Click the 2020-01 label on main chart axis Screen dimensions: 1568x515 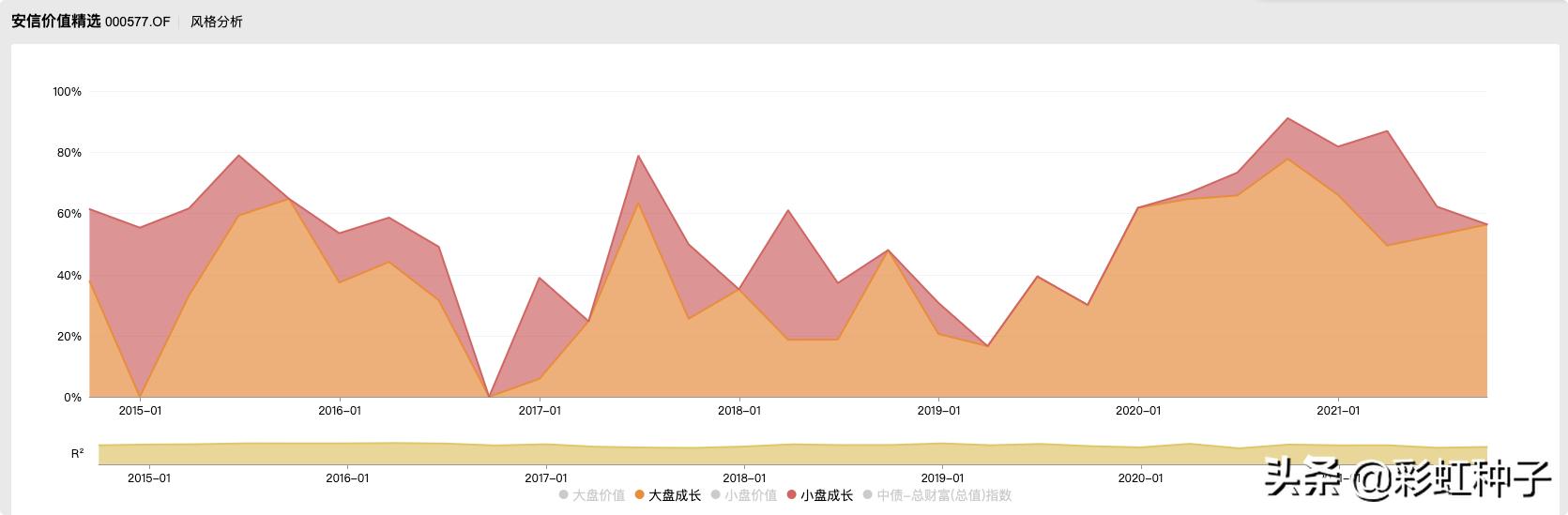(1138, 411)
